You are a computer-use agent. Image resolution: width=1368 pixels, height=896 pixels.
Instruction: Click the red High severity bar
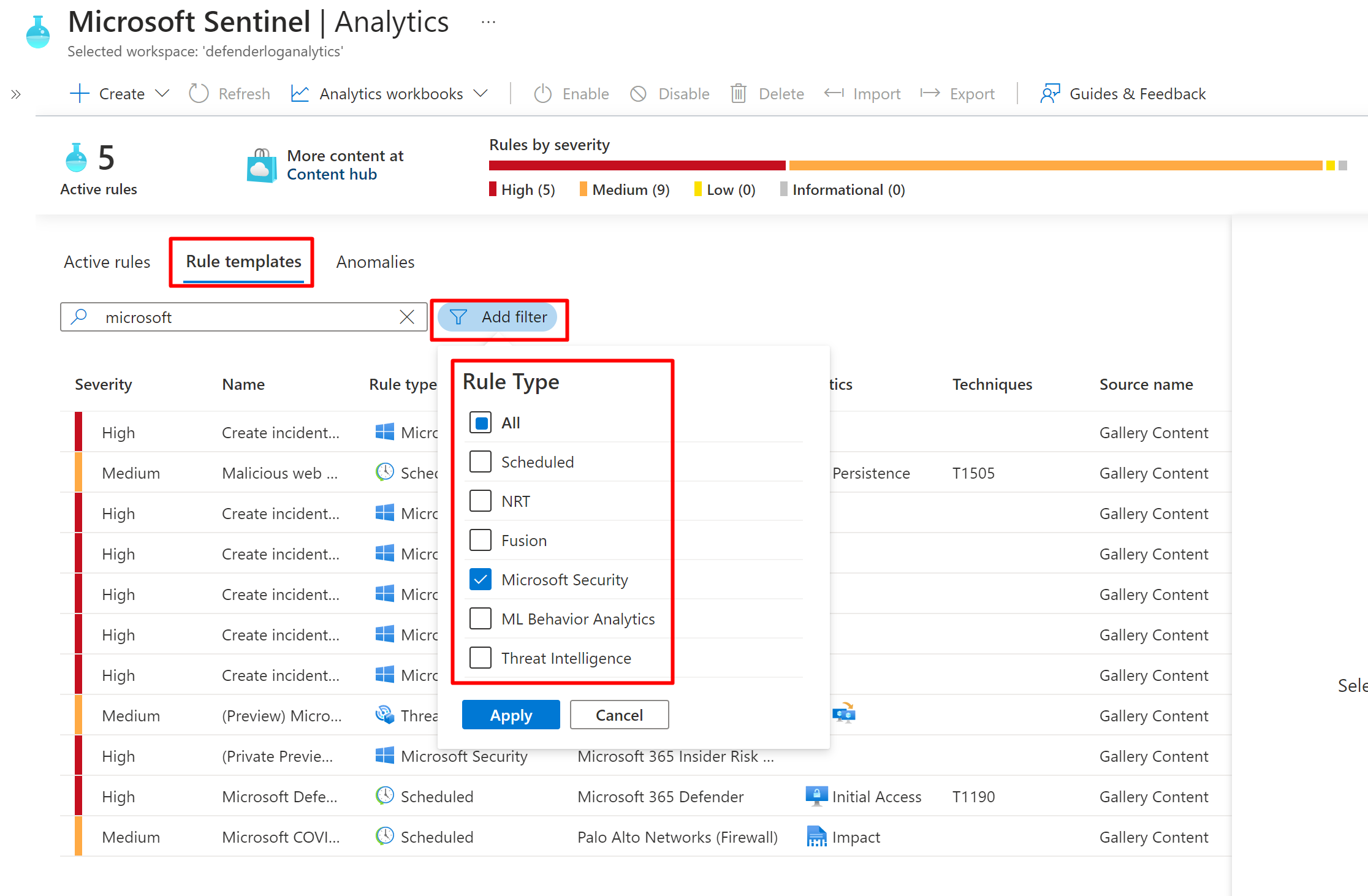click(x=637, y=165)
